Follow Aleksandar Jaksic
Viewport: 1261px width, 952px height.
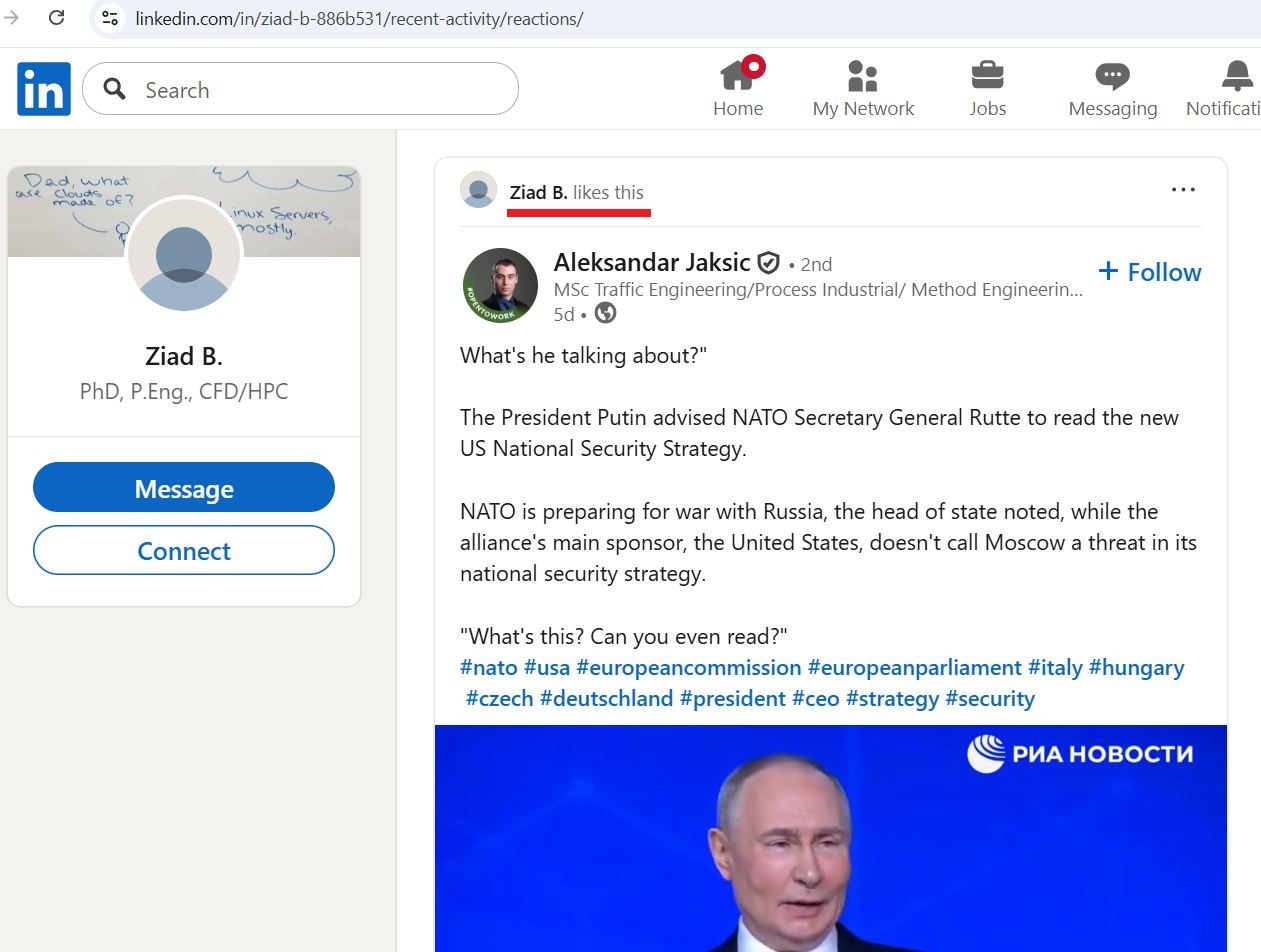pyautogui.click(x=1149, y=271)
